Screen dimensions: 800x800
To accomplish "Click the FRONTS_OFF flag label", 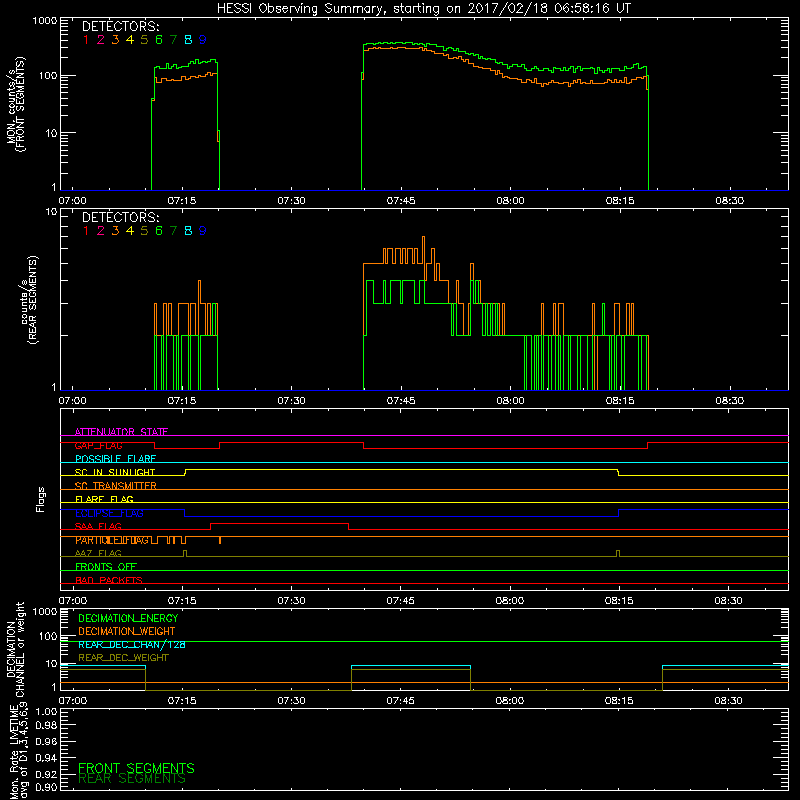I will pyautogui.click(x=106, y=567).
